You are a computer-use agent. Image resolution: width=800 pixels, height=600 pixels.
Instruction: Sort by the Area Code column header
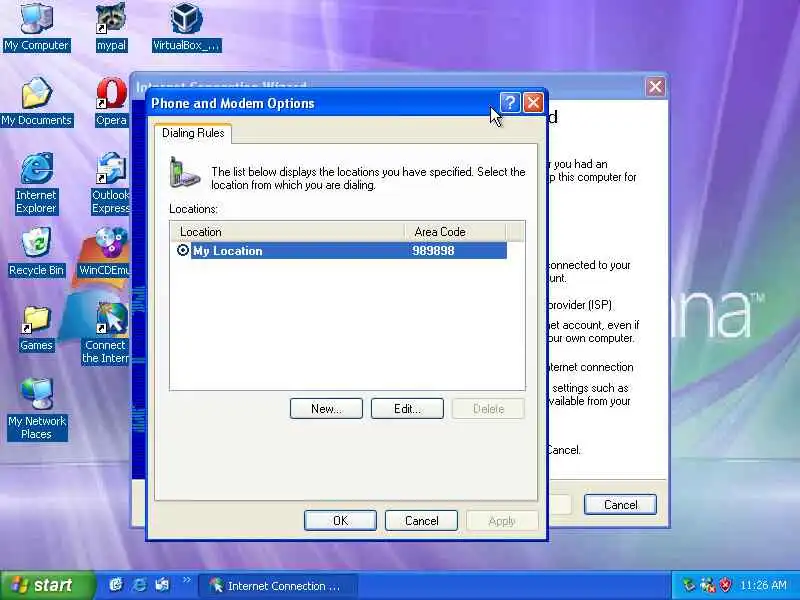point(456,232)
